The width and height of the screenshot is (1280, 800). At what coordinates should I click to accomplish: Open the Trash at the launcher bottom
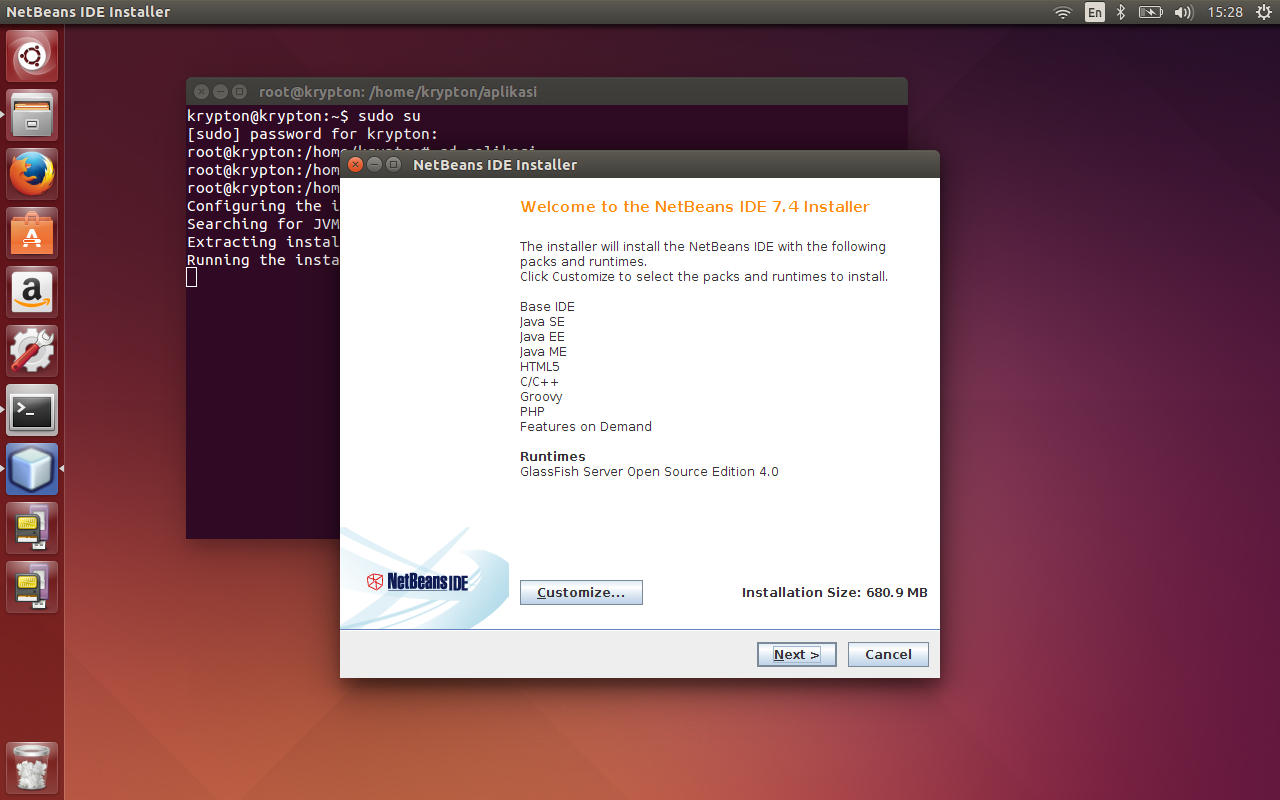tap(31, 766)
